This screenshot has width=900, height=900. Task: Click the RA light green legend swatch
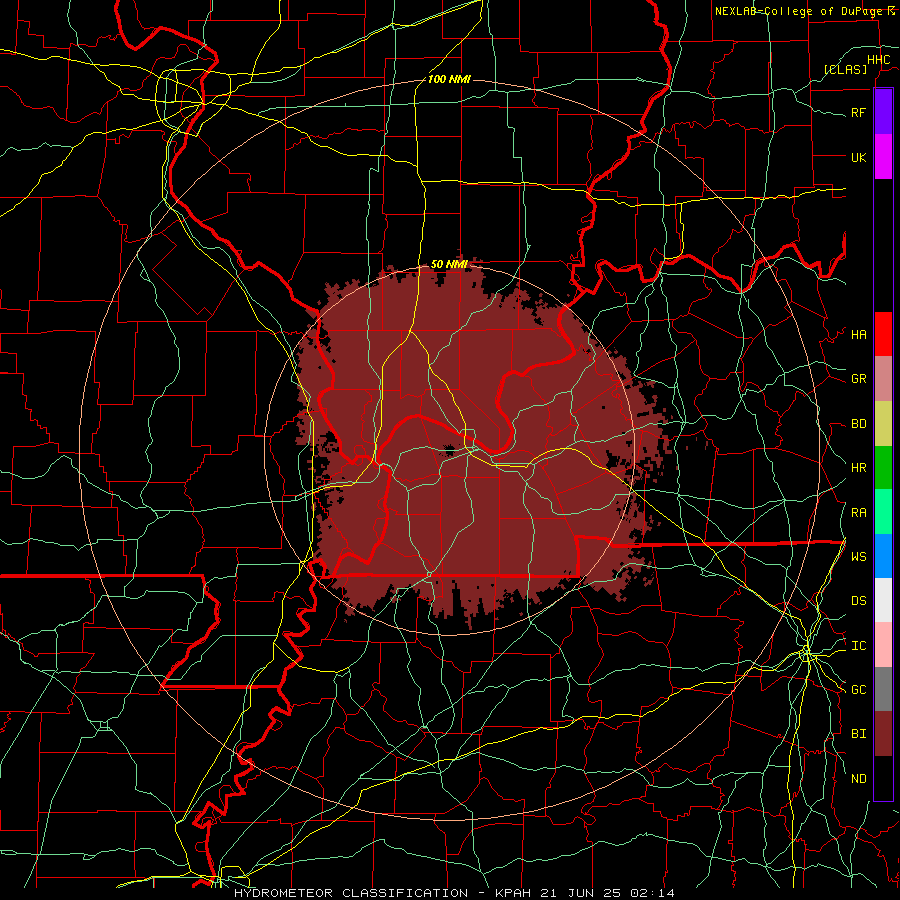click(x=883, y=512)
